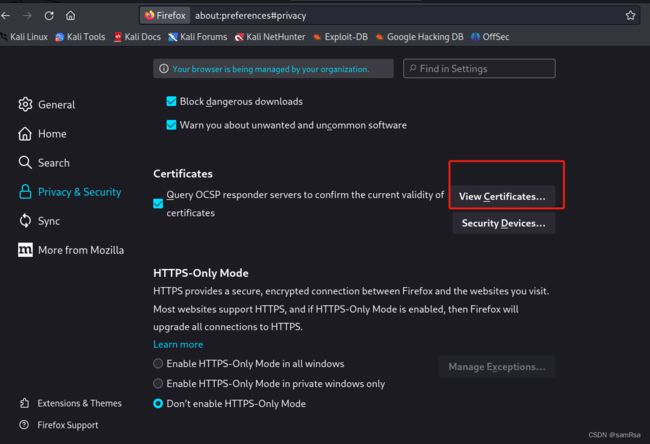Uncheck Block dangerous downloads
The height and width of the screenshot is (444, 650).
coord(171,101)
